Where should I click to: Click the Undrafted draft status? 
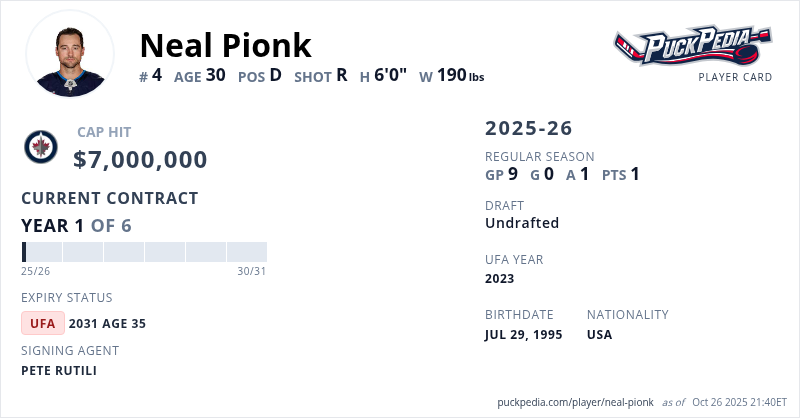pos(522,223)
